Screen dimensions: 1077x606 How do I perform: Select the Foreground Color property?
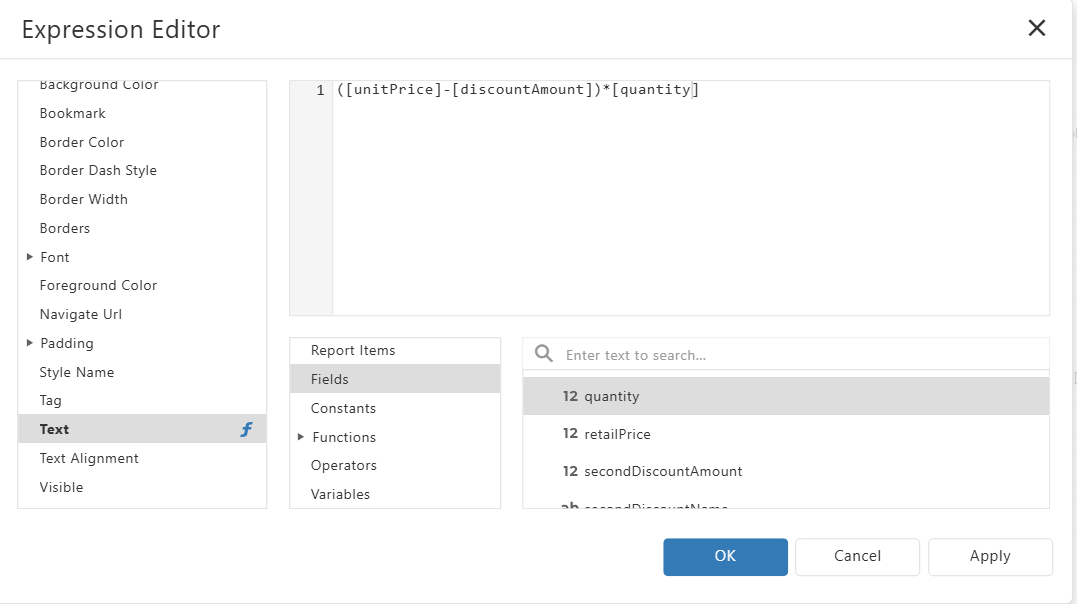(98, 286)
